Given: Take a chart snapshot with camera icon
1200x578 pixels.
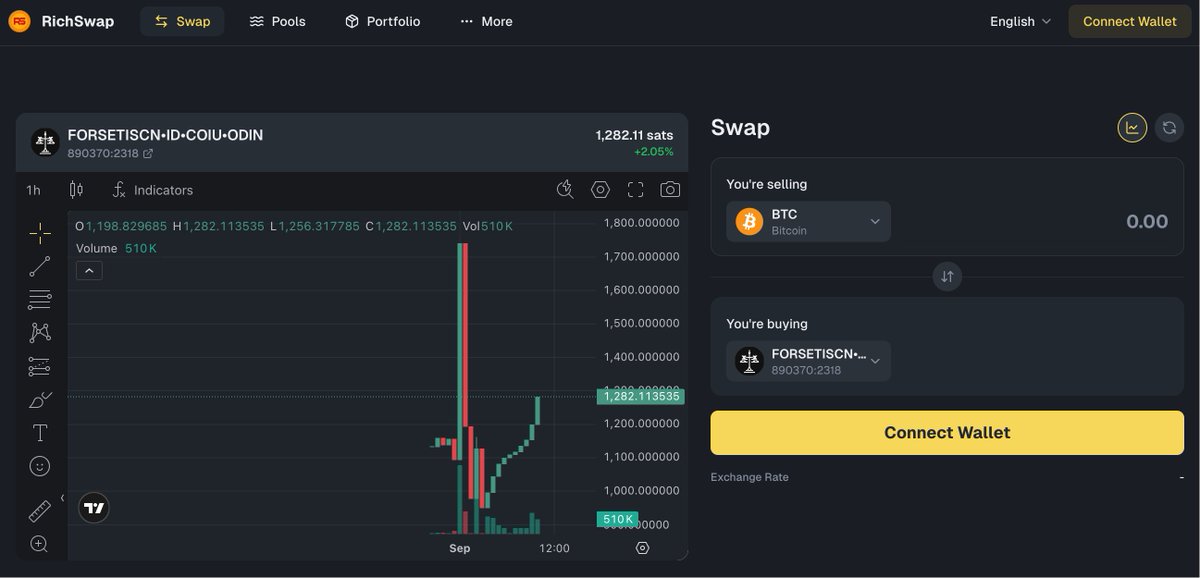Looking at the screenshot, I should (670, 190).
